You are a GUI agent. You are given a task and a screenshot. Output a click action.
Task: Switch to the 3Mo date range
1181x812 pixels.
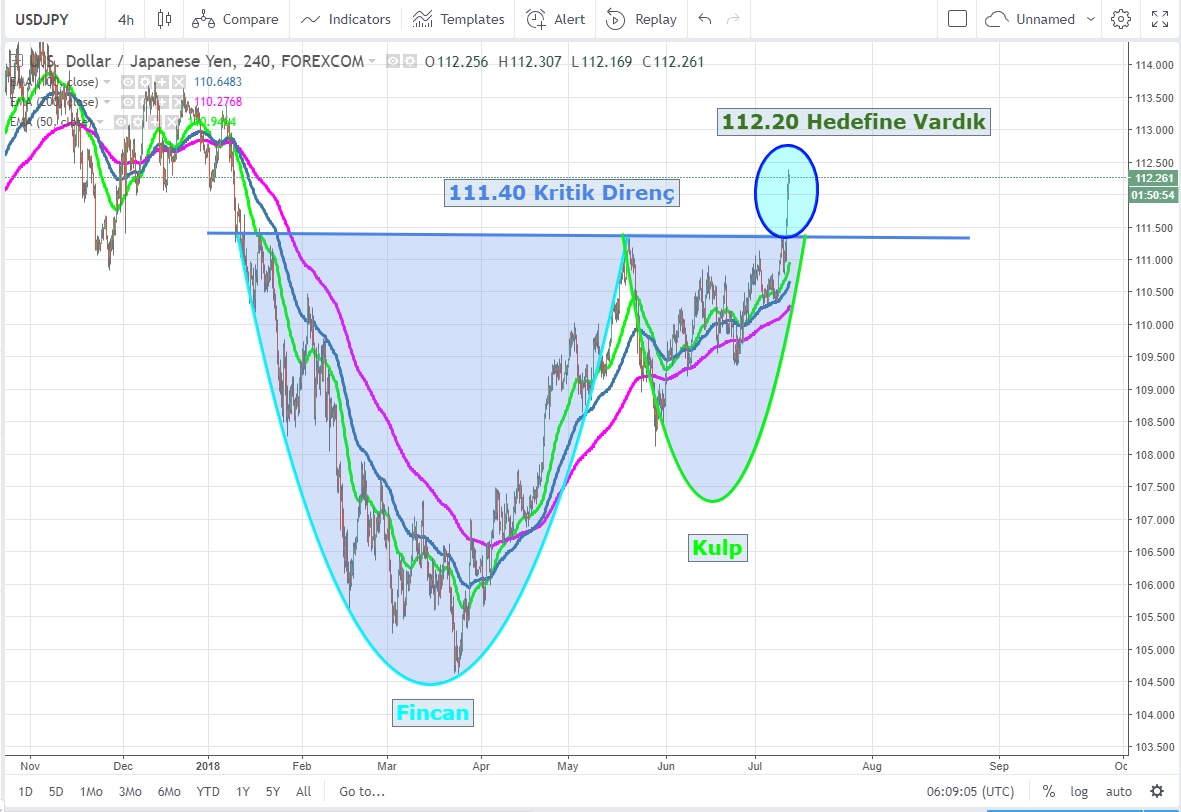click(x=130, y=791)
